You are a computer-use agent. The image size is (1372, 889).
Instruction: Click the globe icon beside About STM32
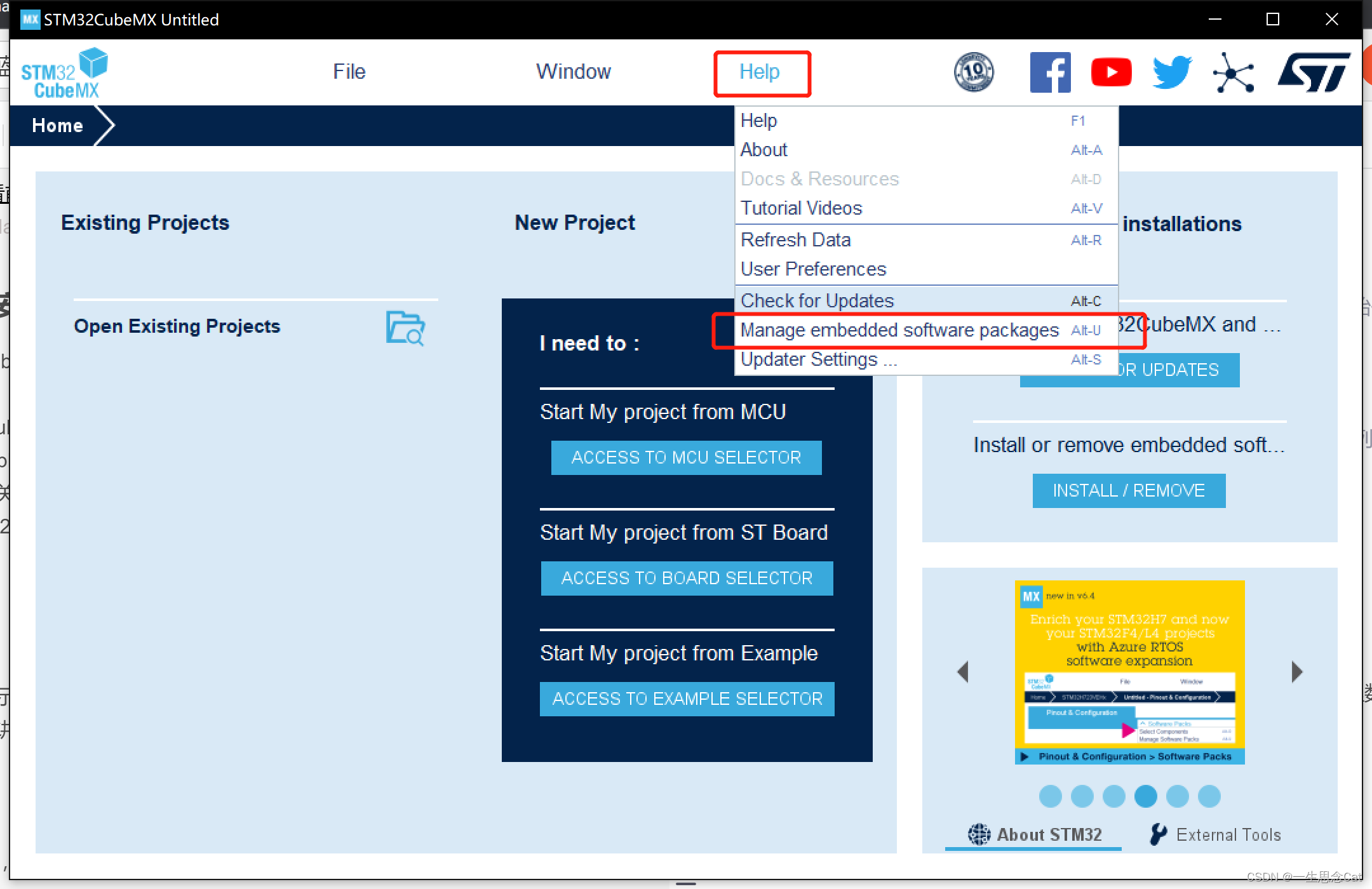point(979,834)
